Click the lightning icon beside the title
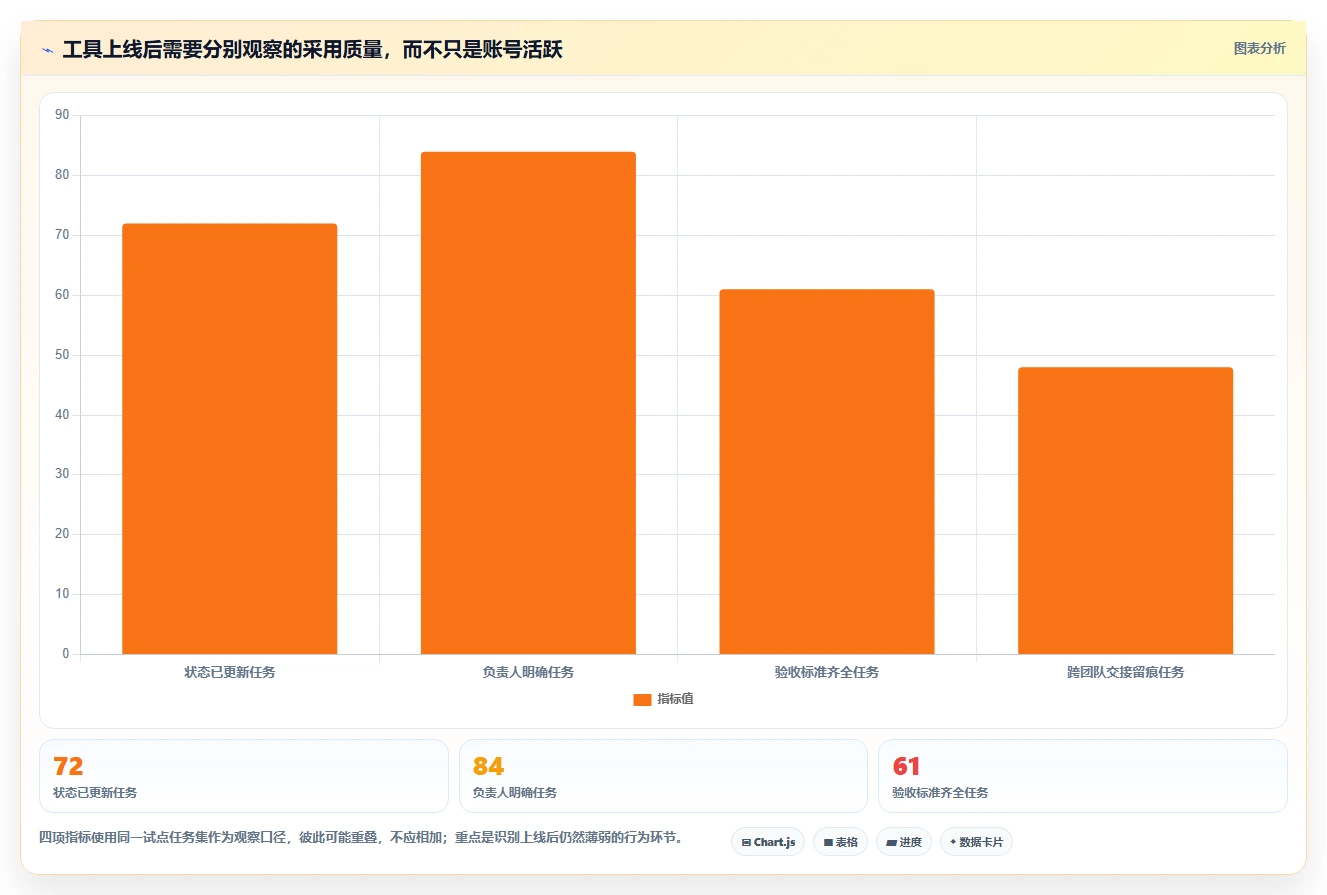 point(47,50)
